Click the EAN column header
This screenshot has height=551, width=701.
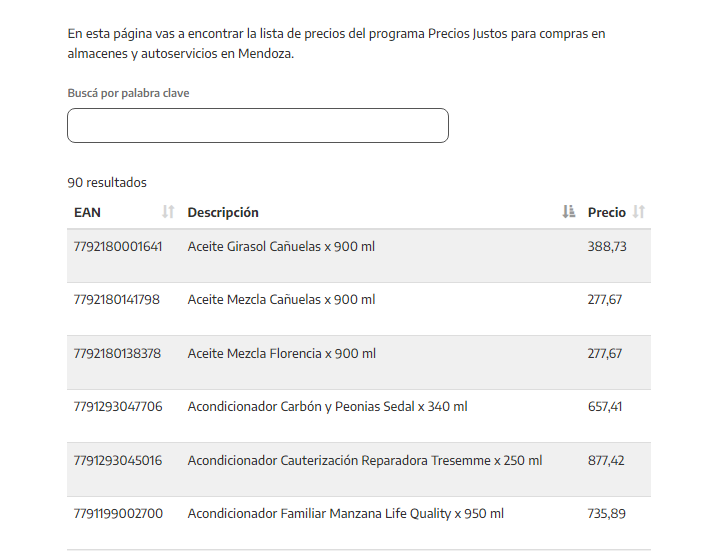pos(88,212)
